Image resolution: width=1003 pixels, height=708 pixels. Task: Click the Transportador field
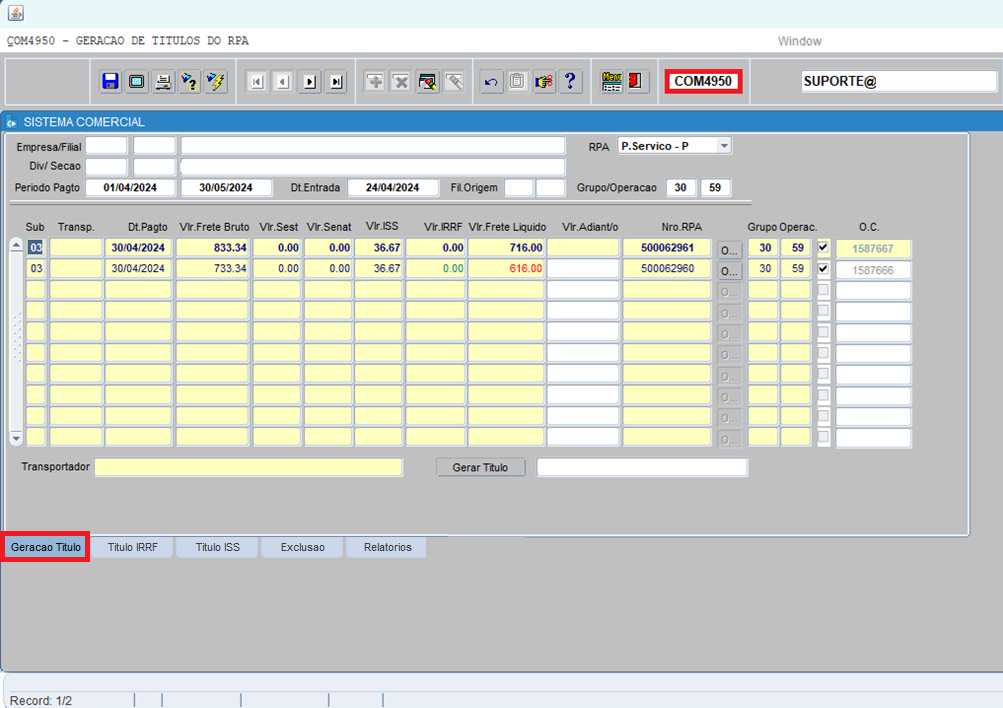click(x=248, y=467)
